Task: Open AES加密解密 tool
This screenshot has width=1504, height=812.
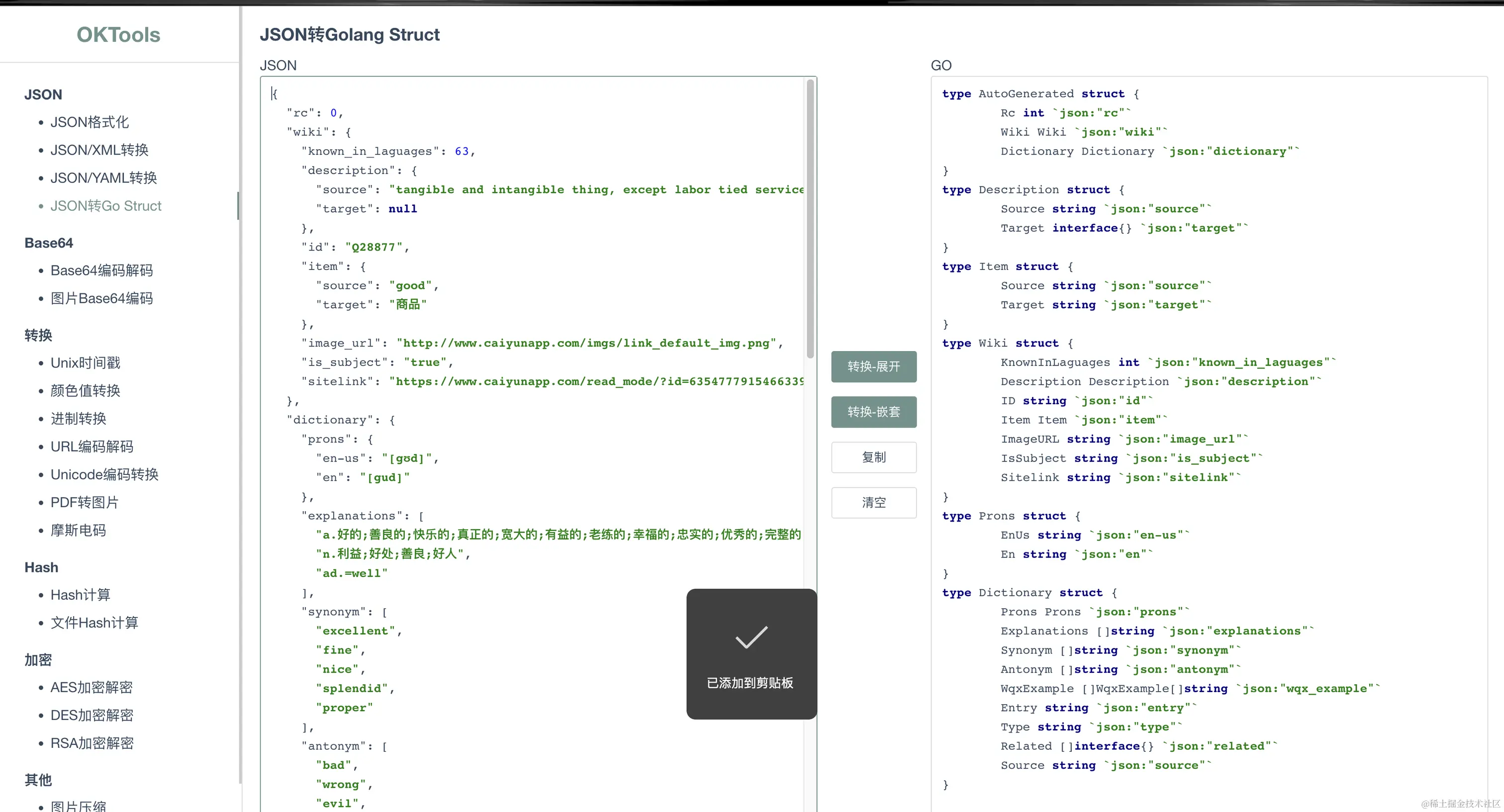Action: click(x=91, y=687)
